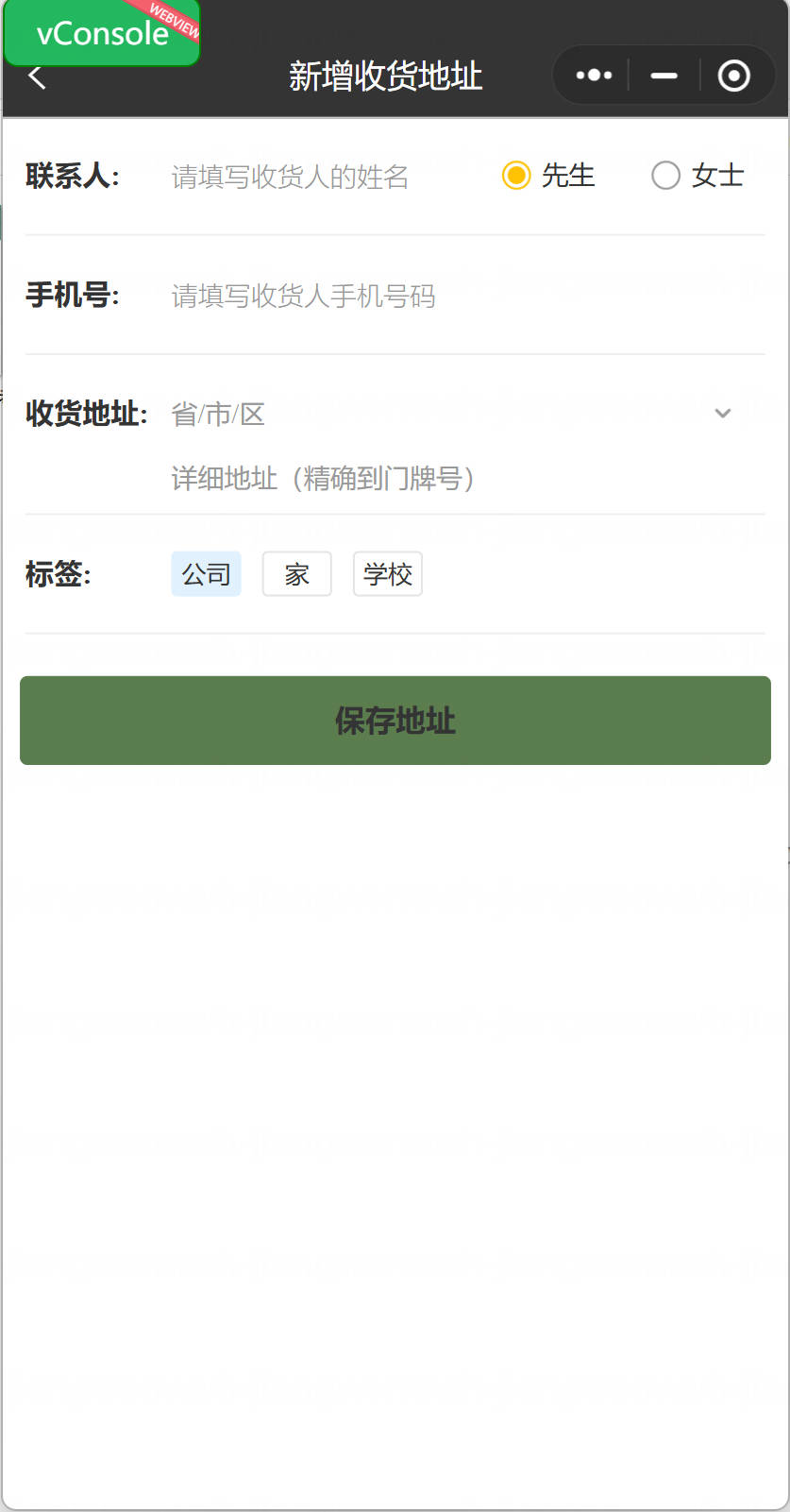Image resolution: width=790 pixels, height=1512 pixels.
Task: Select the 先生 radio option
Action: point(548,176)
